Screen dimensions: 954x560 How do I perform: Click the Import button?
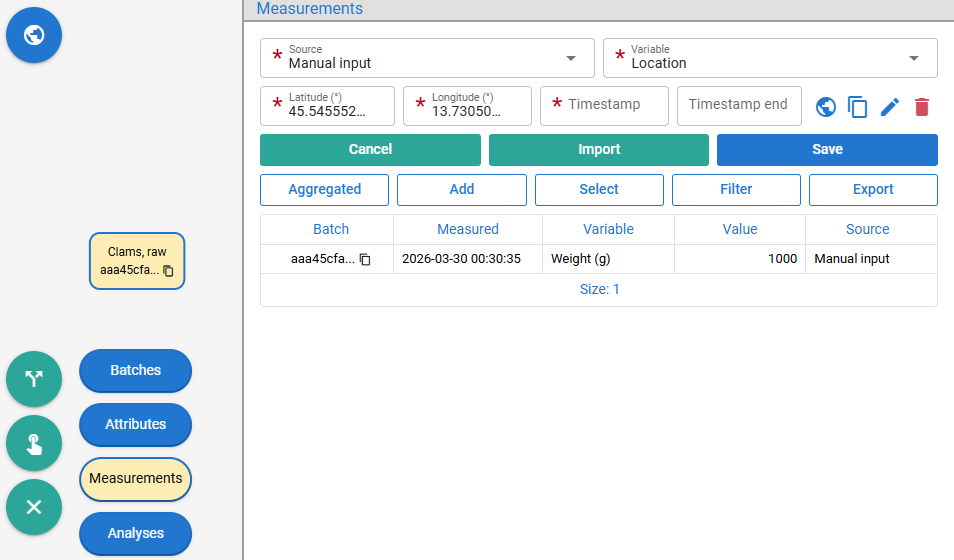pyautogui.click(x=599, y=150)
